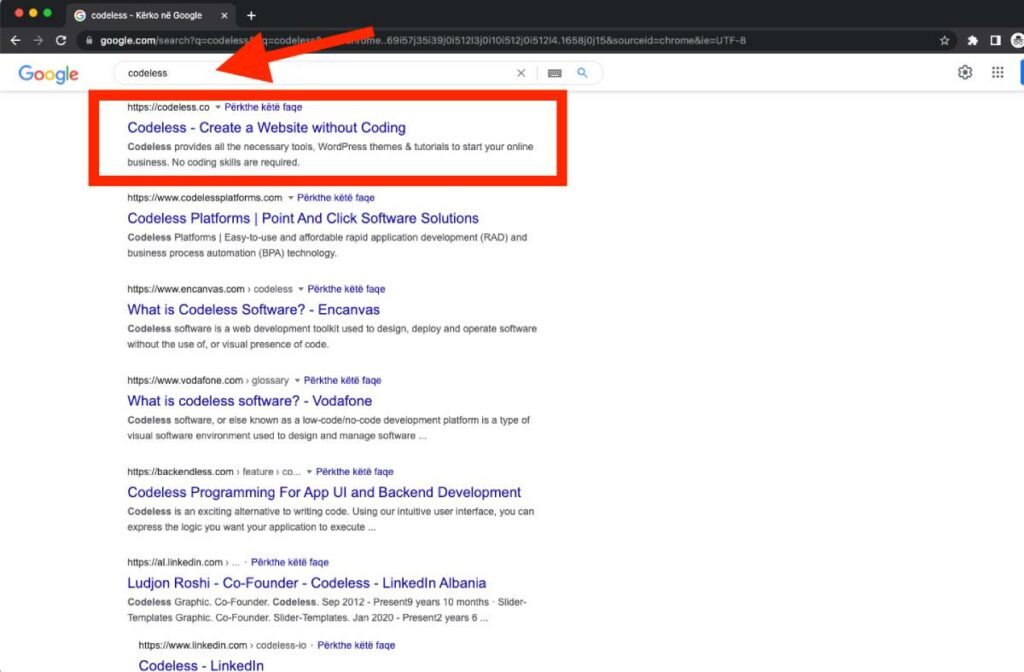Open What is Codeless Software? - Encanvas
This screenshot has height=672, width=1024.
253,310
